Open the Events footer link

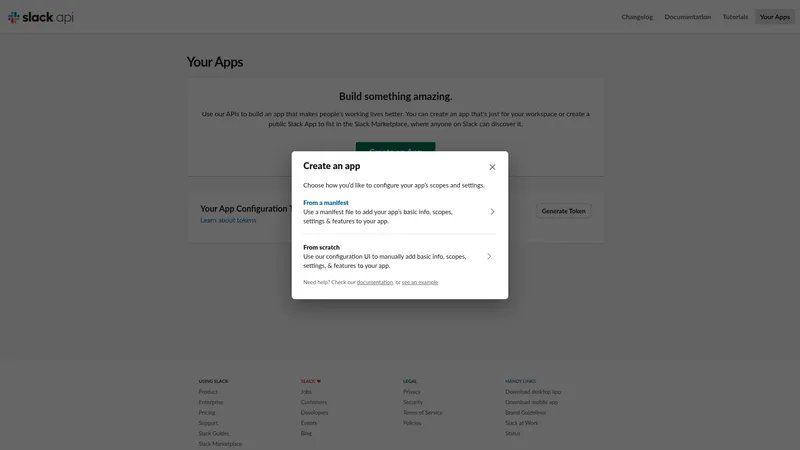tap(309, 423)
